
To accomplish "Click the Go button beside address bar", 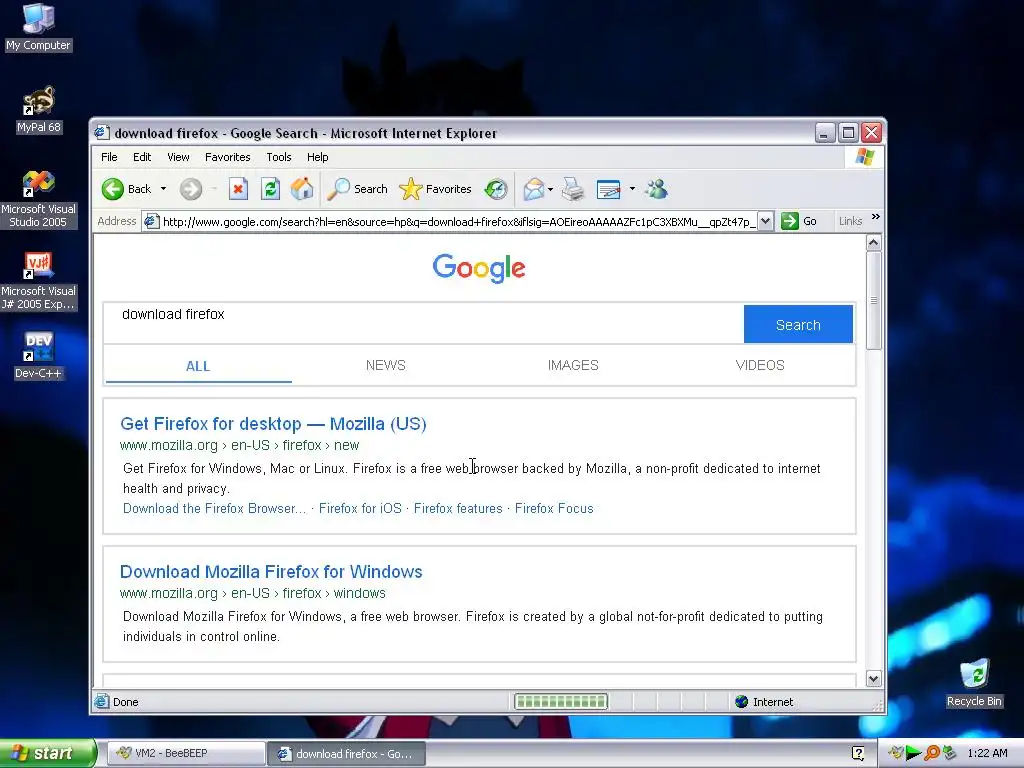I will (799, 221).
